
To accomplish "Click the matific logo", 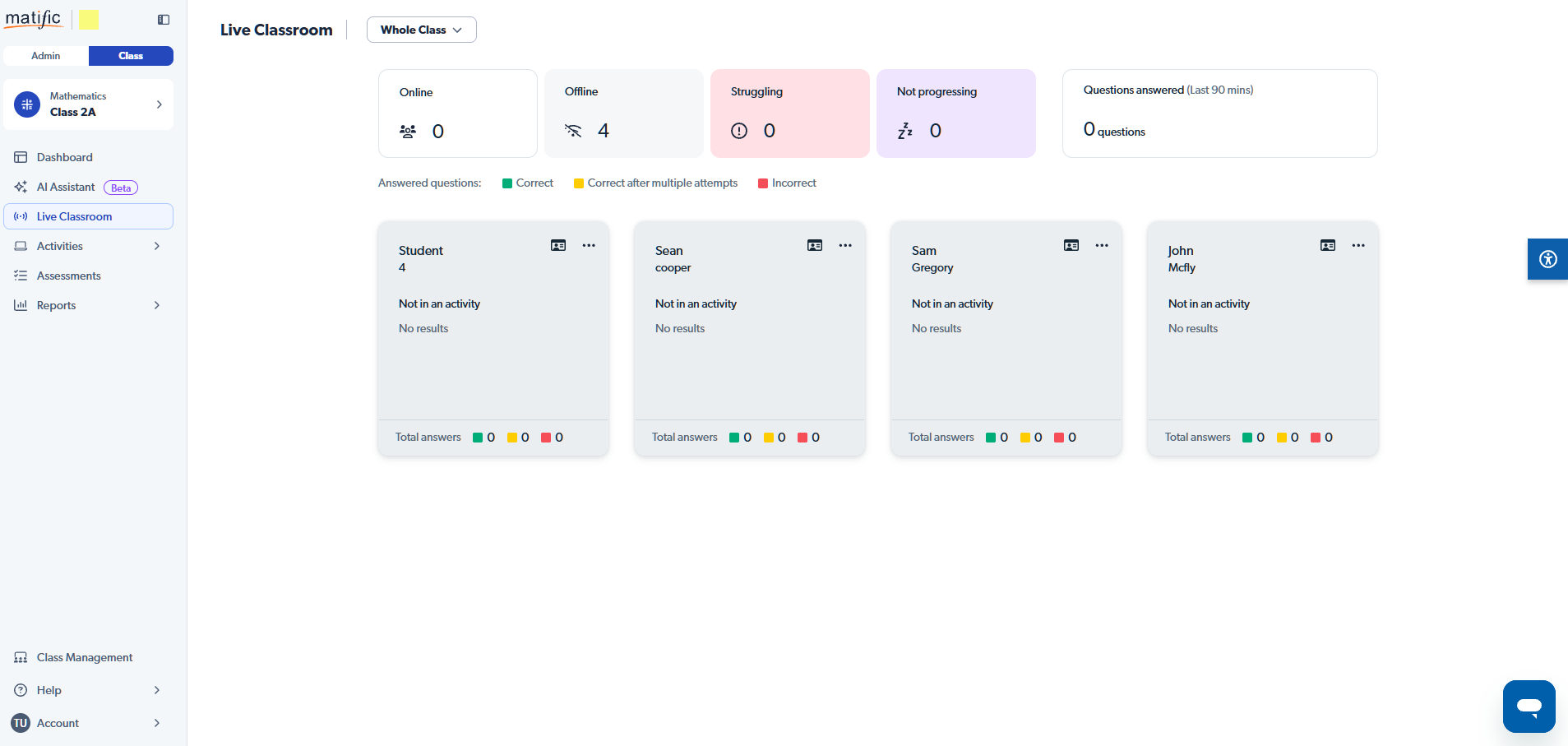I will 34,19.
